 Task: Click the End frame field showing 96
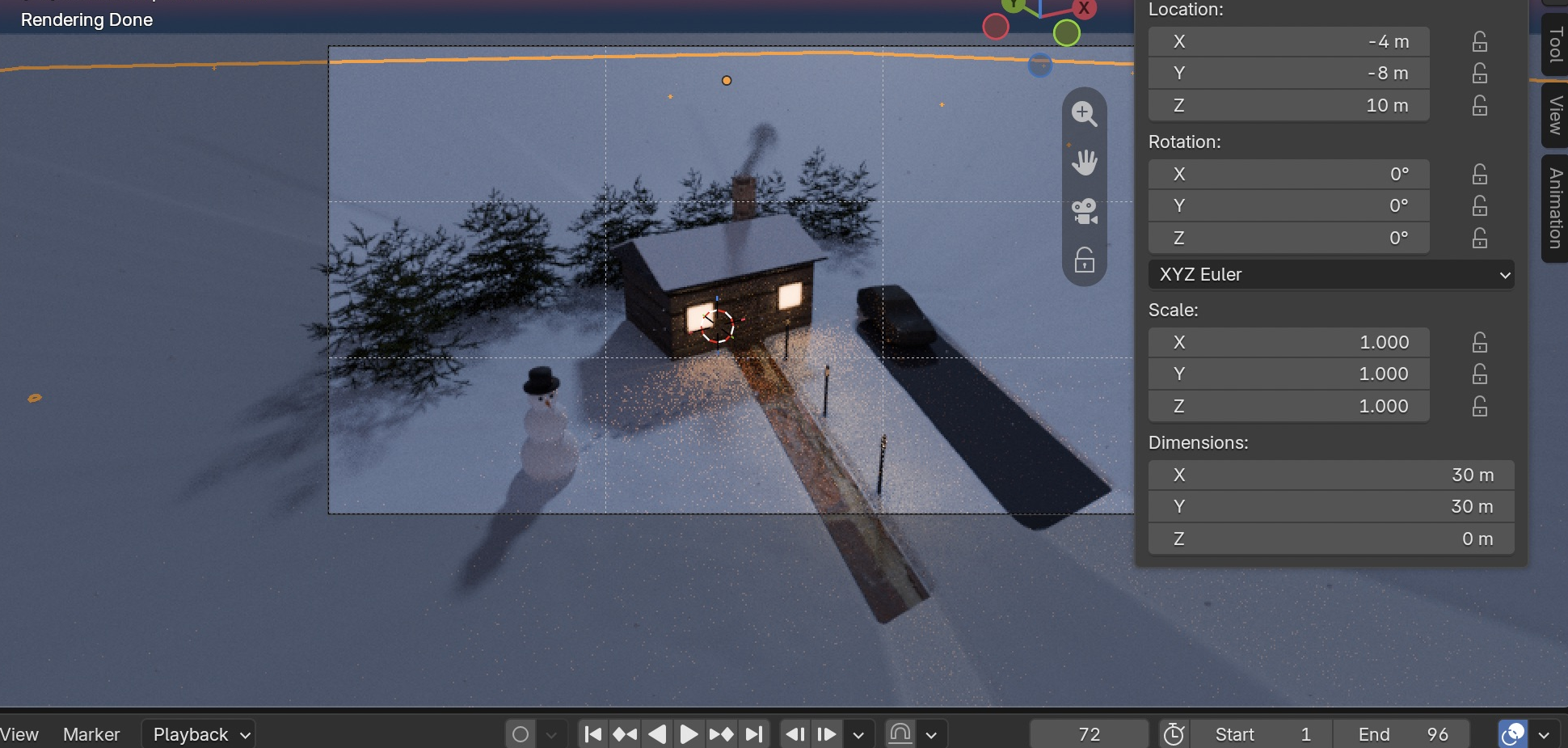click(1402, 734)
